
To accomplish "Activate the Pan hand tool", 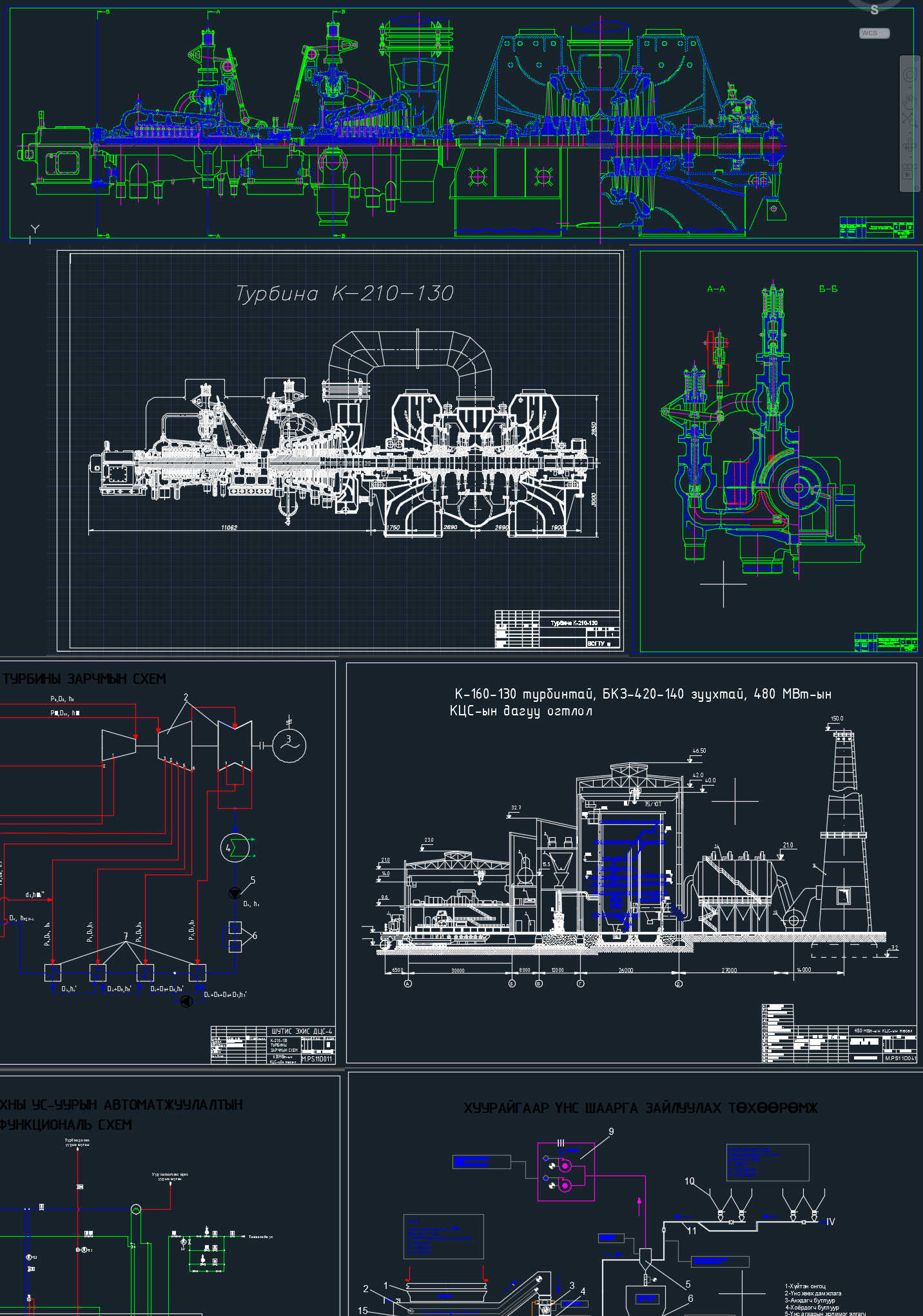I will (909, 102).
